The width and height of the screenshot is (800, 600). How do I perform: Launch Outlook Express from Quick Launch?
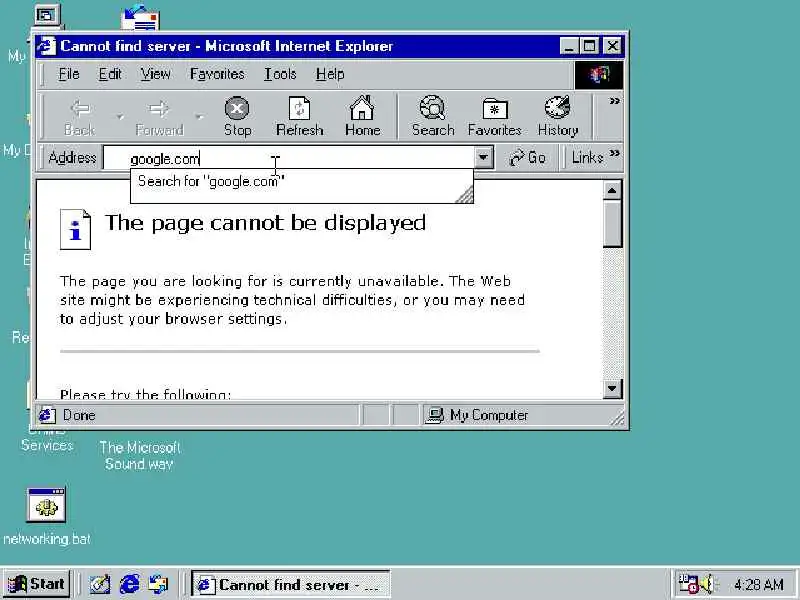[x=158, y=584]
